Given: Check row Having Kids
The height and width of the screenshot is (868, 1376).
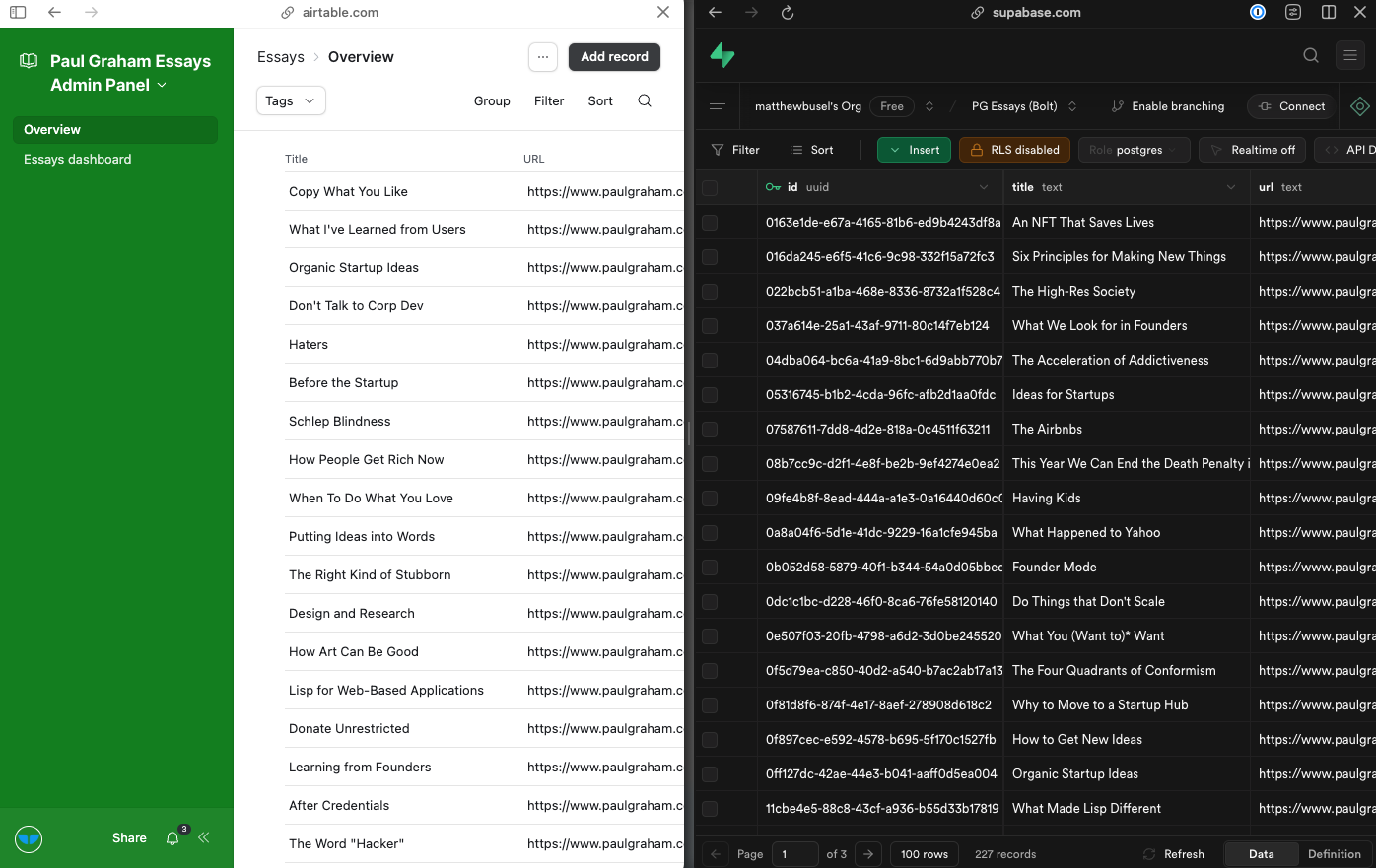Looking at the screenshot, I should coord(710,499).
